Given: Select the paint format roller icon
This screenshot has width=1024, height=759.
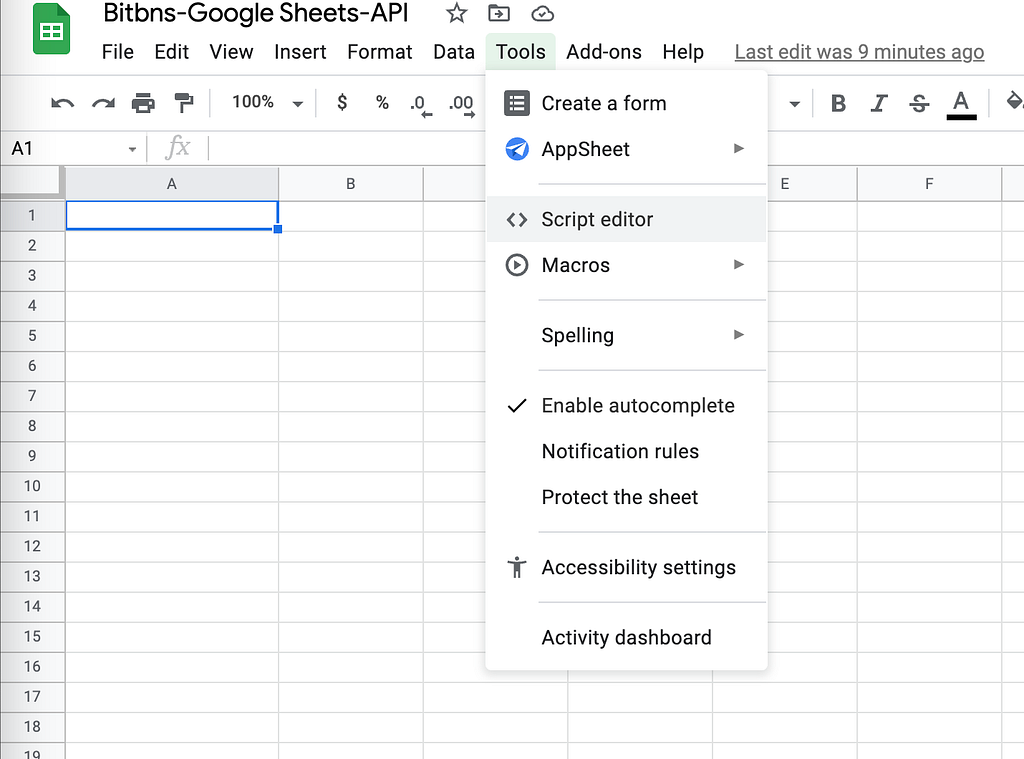Looking at the screenshot, I should click(184, 103).
